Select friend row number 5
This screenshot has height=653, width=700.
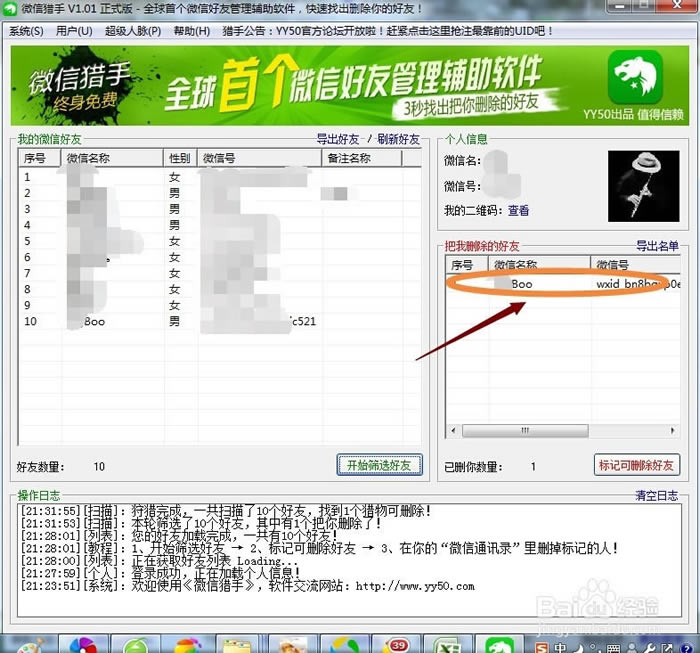(x=219, y=241)
